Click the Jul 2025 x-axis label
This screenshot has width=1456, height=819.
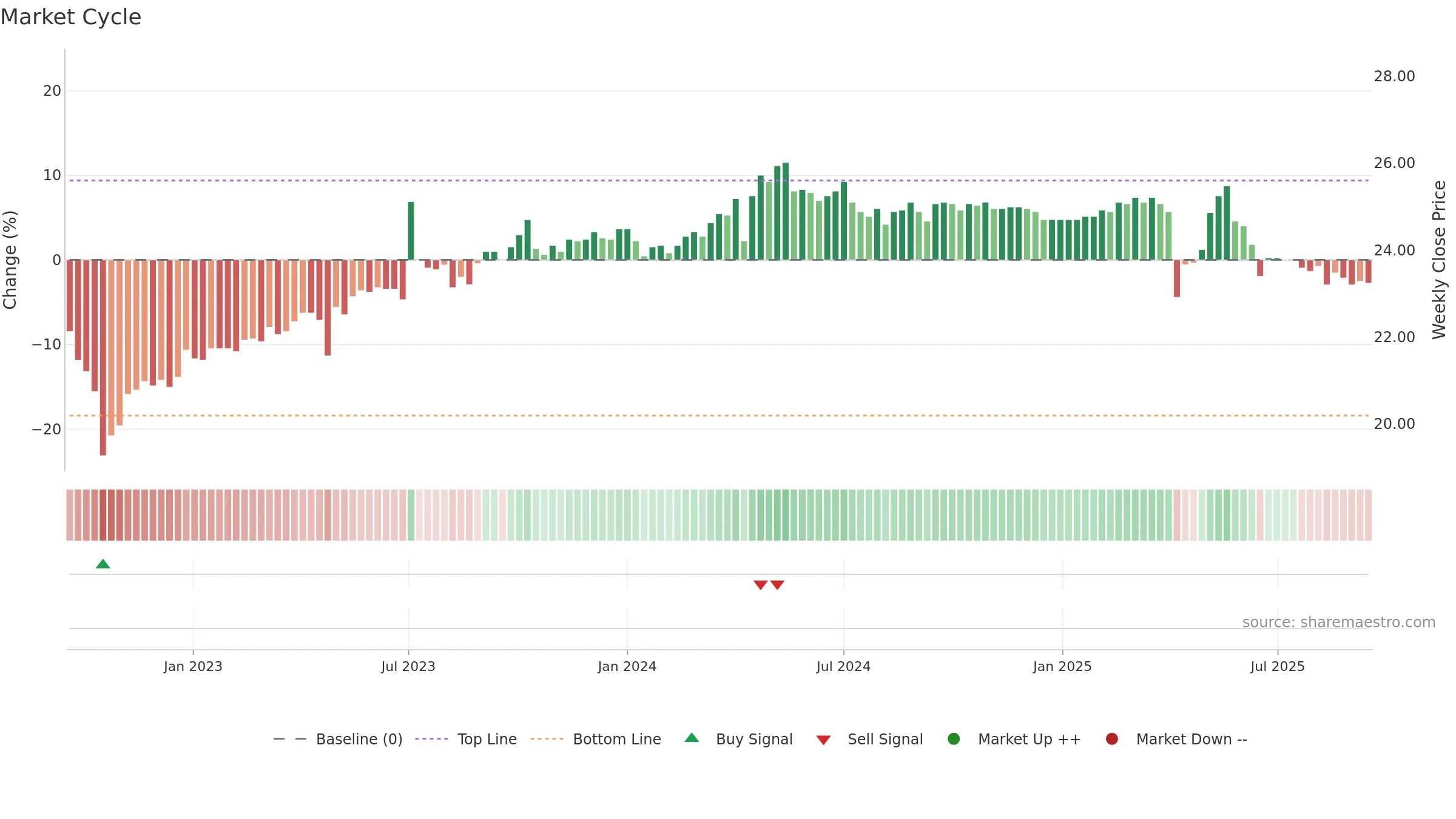(1278, 667)
